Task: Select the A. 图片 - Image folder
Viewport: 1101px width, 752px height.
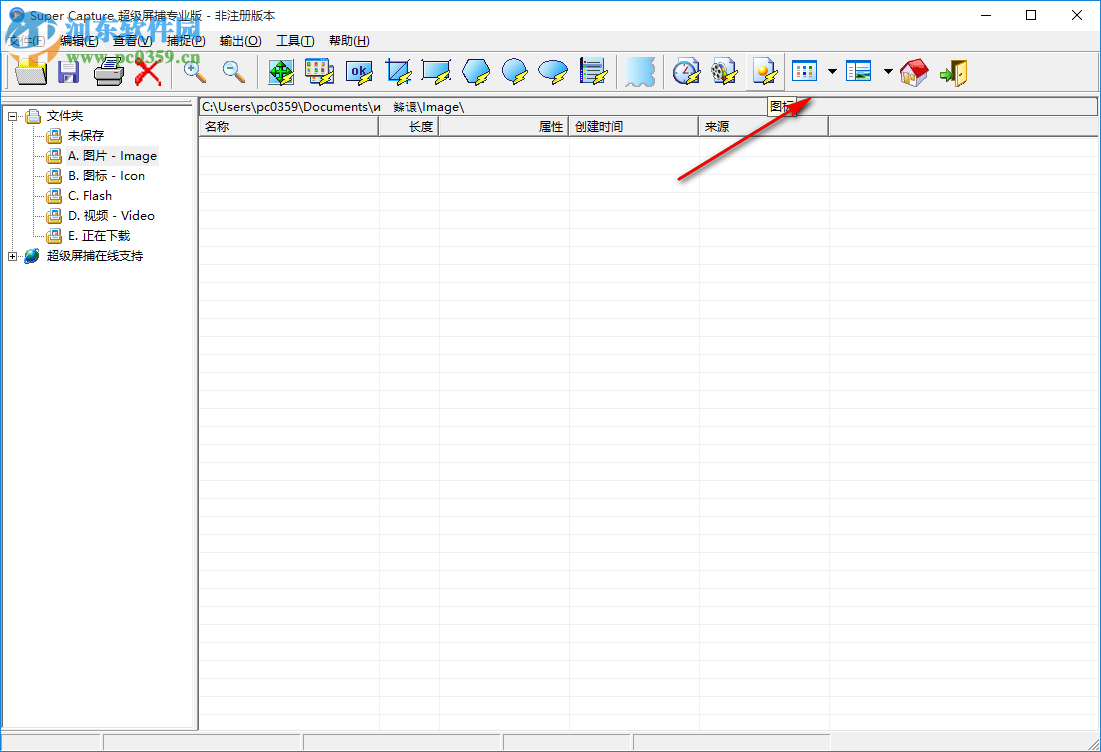Action: click(112, 156)
